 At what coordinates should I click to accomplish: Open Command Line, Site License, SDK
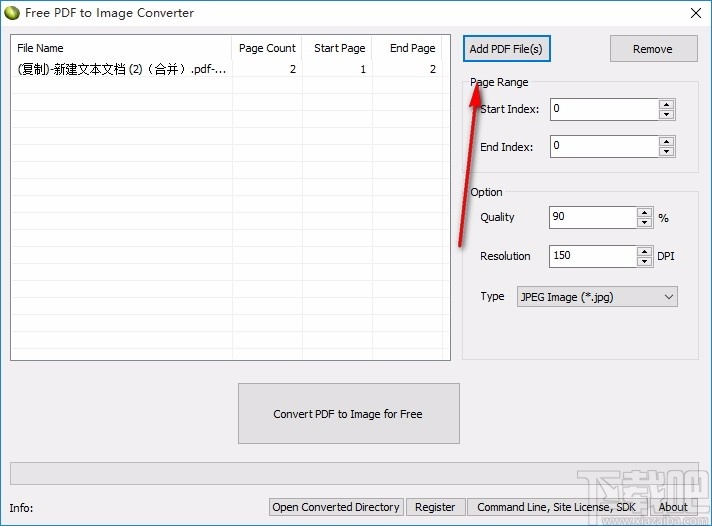(557, 507)
